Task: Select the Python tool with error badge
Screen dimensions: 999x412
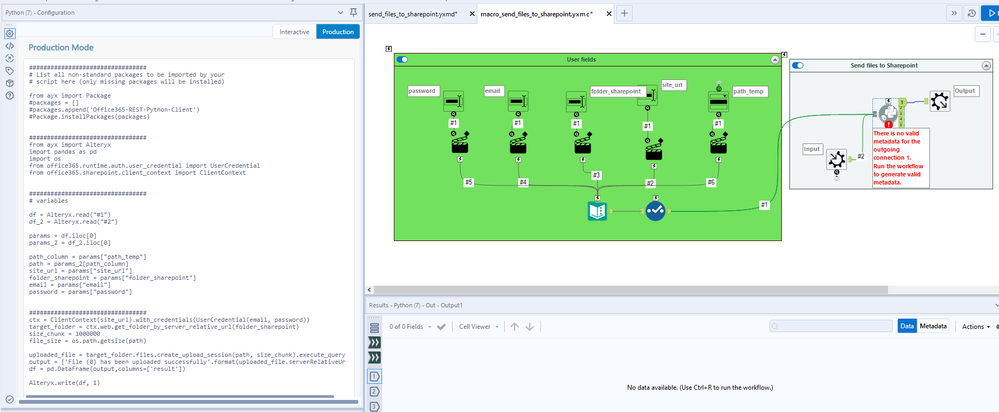Action: 886,113
